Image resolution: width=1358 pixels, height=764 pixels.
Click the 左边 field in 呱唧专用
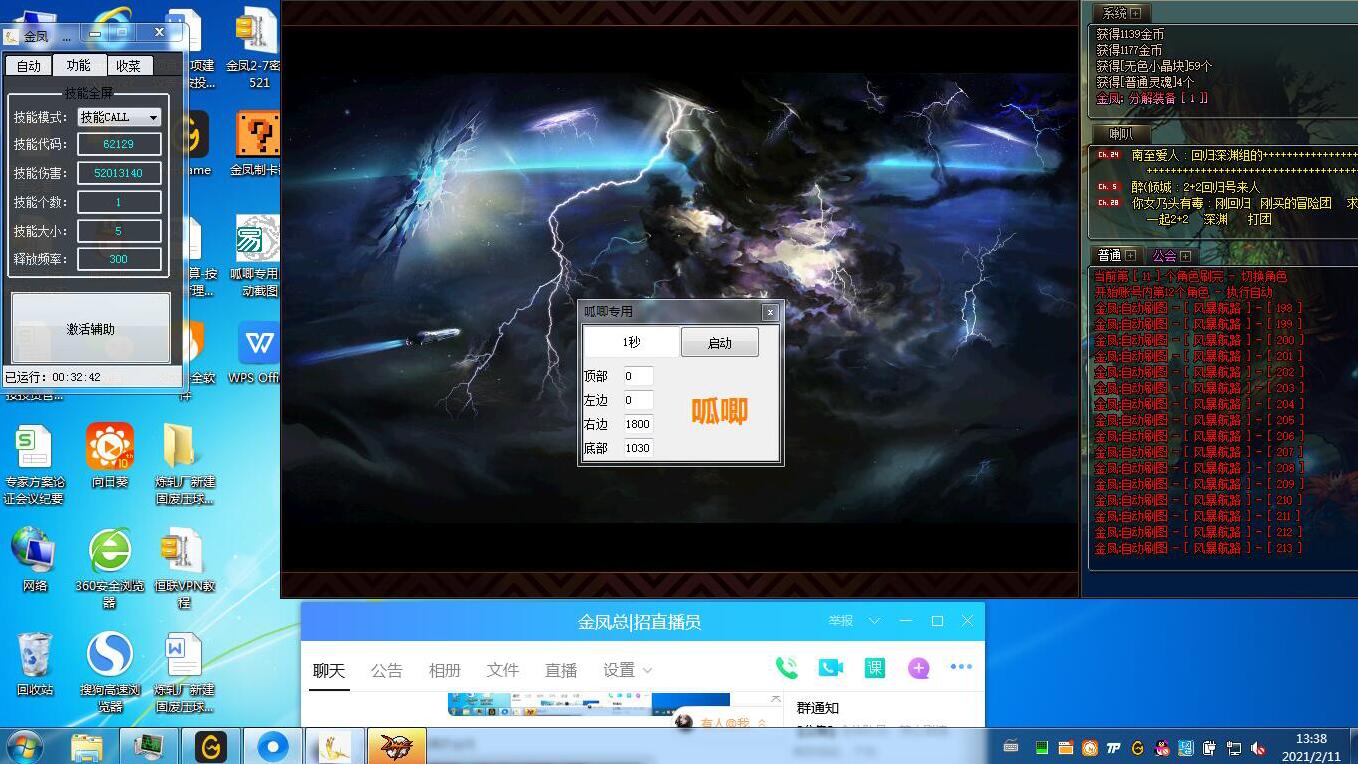click(638, 400)
